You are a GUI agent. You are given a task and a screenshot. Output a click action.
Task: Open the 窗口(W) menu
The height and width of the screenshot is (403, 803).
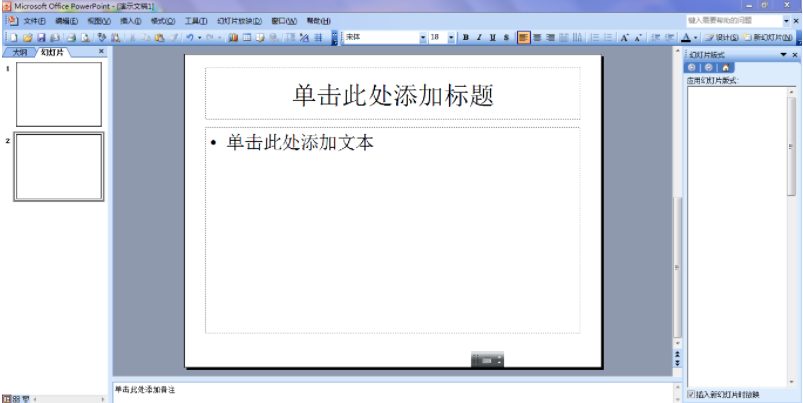[284, 21]
